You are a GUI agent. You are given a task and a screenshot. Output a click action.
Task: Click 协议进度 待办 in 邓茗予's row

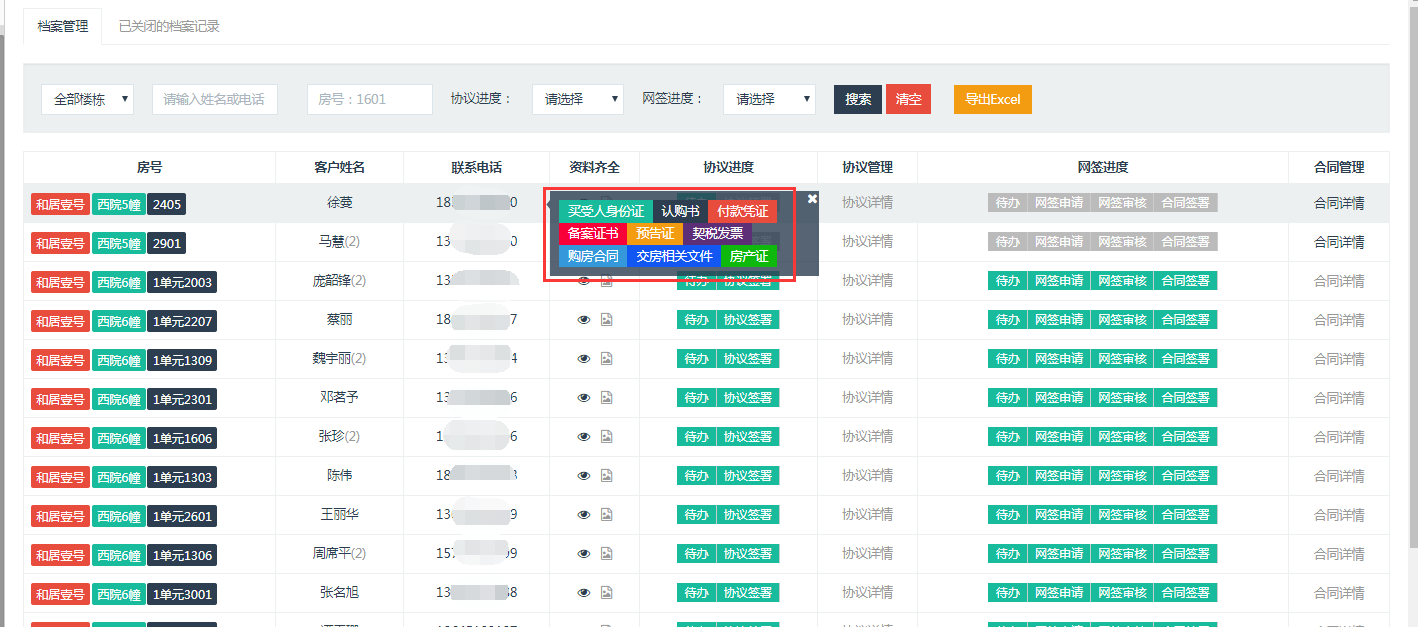tap(696, 398)
